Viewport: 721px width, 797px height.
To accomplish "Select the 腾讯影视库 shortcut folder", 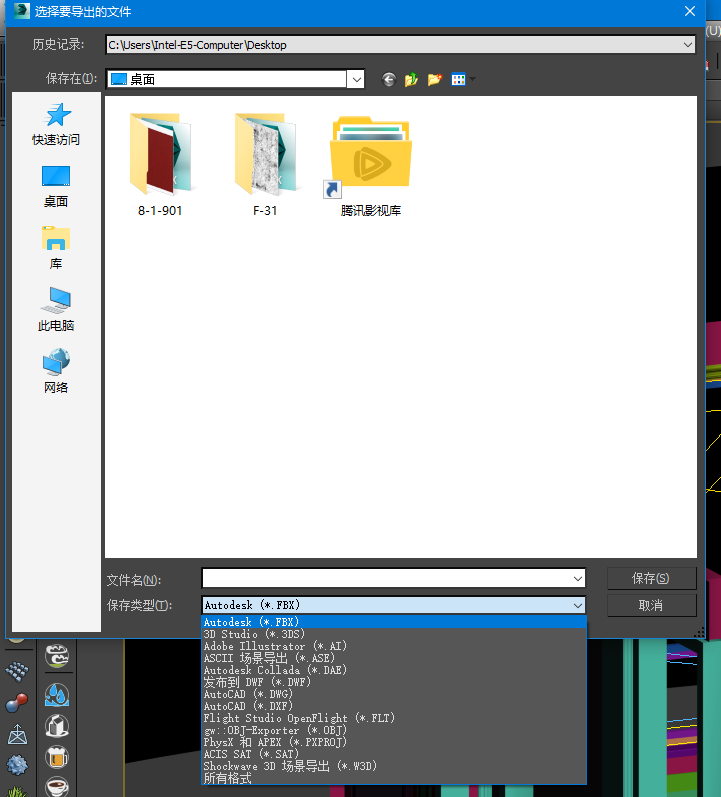I will pyautogui.click(x=371, y=166).
